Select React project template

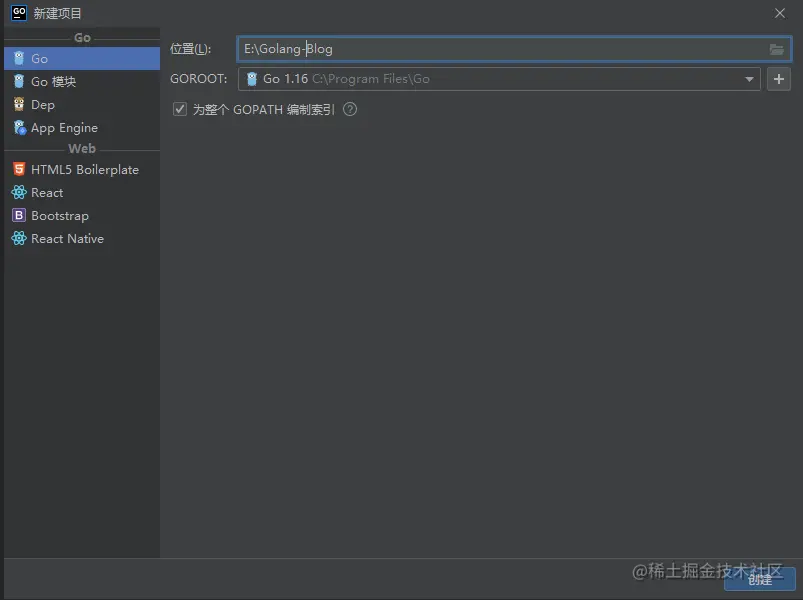[82, 192]
